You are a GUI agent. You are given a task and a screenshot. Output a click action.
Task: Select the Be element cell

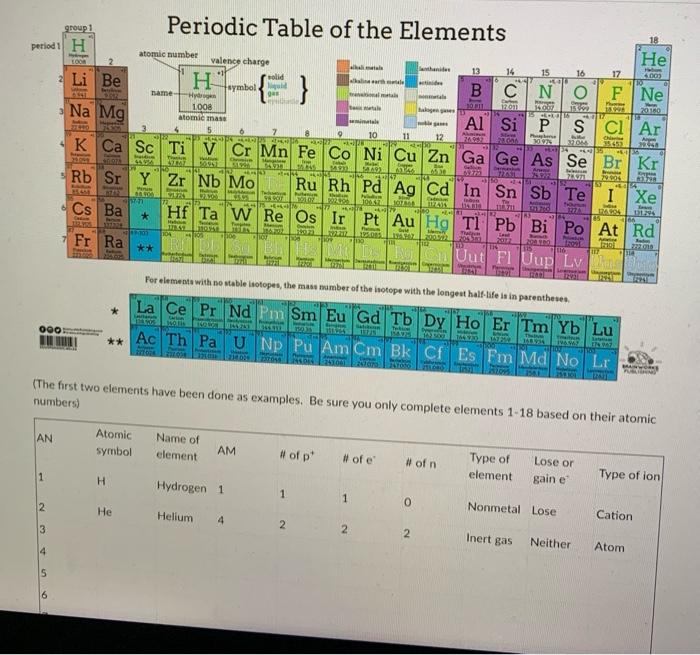coord(112,85)
